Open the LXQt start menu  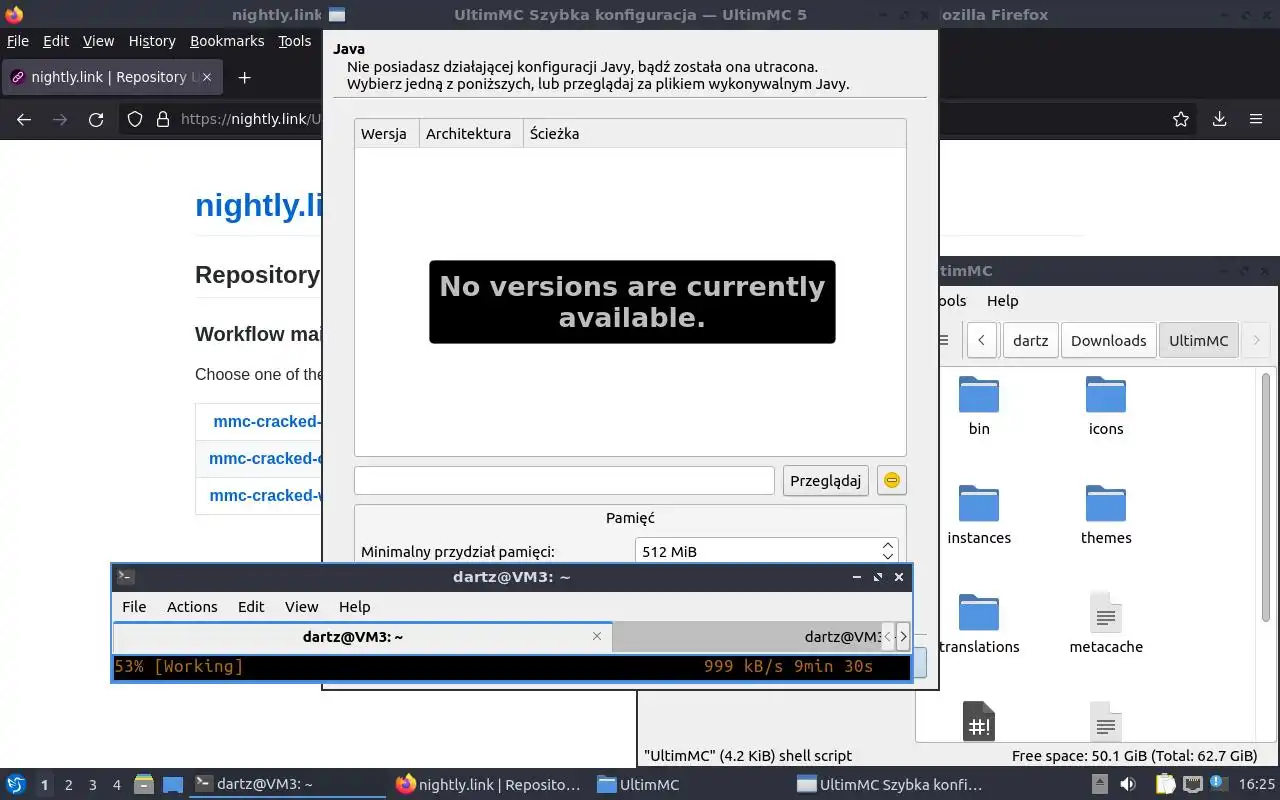16,785
